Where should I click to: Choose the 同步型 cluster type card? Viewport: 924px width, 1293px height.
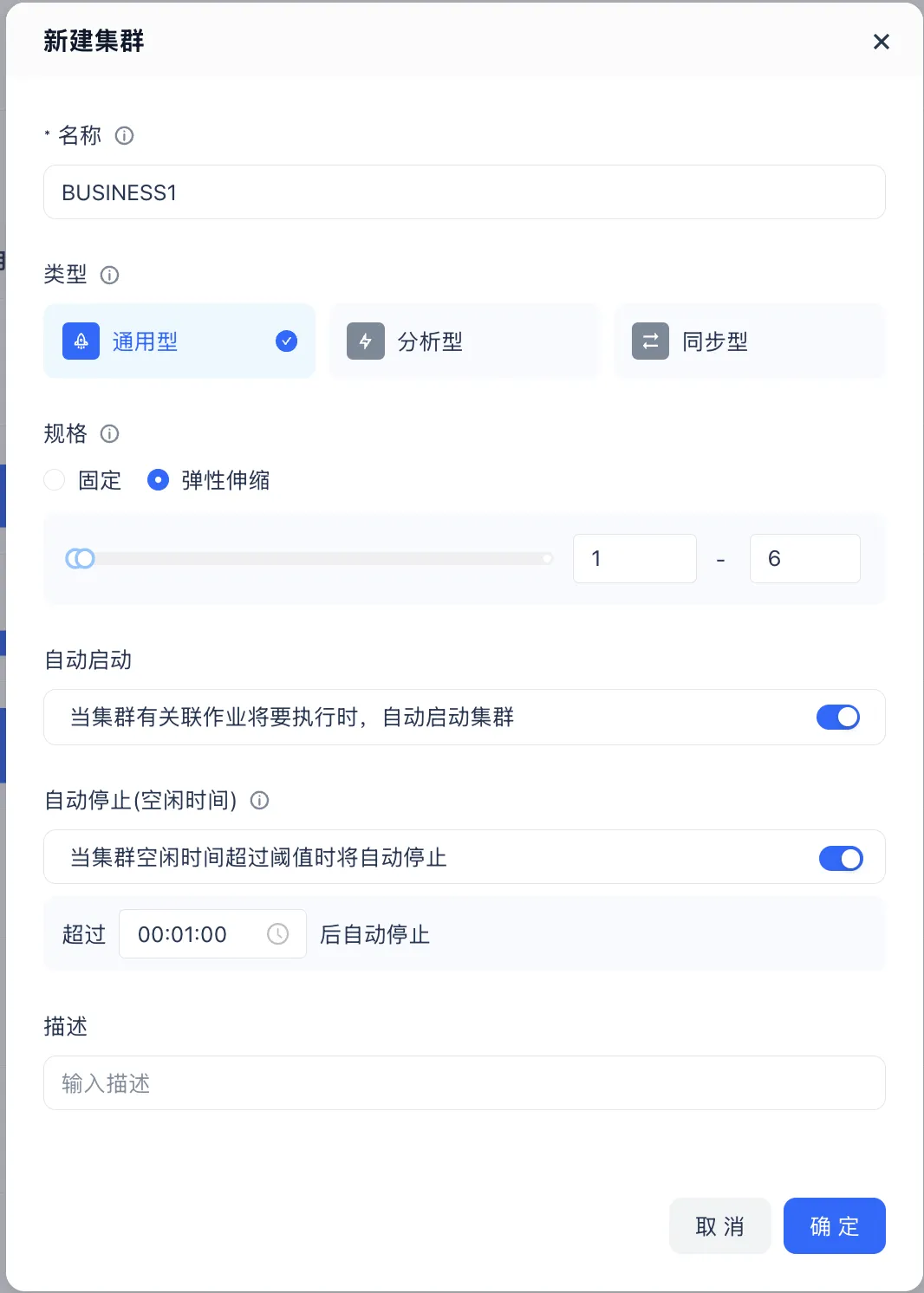[749, 341]
